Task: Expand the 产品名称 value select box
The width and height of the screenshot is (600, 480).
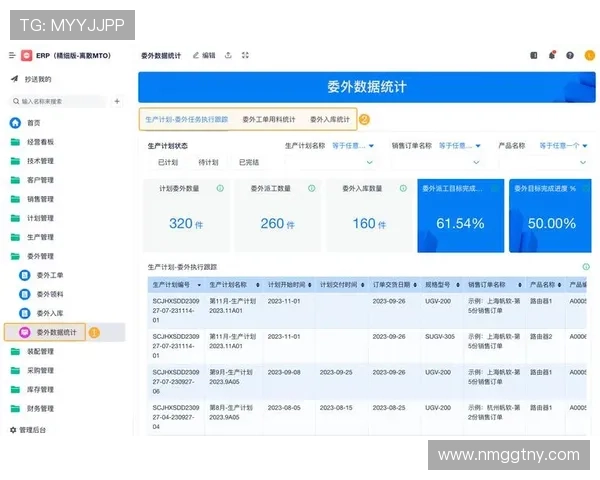Action: click(x=543, y=162)
